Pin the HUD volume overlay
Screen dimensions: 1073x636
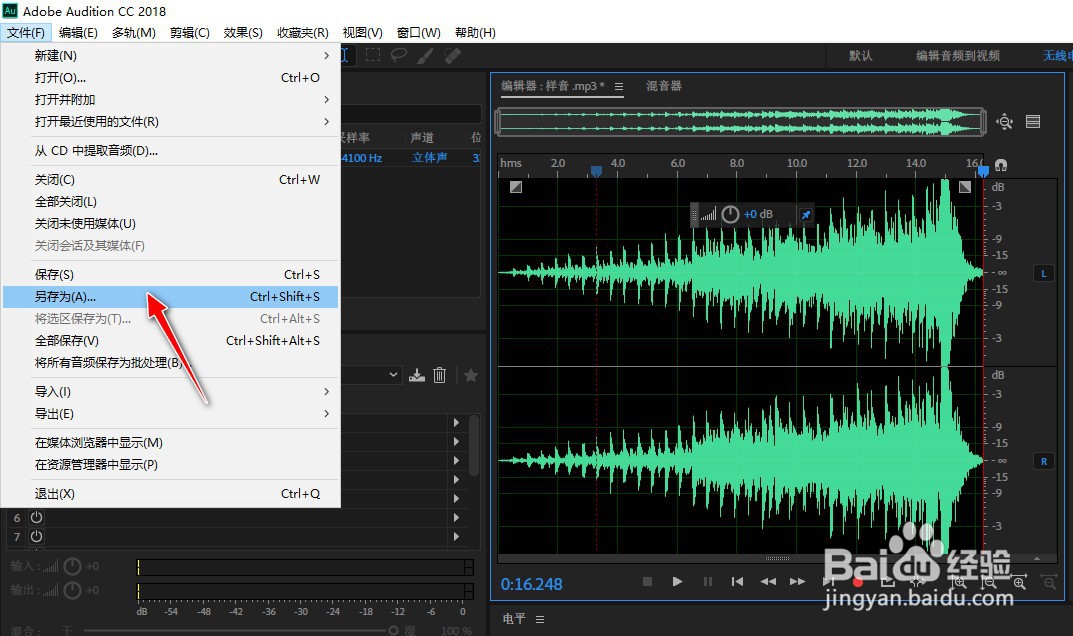[806, 215]
